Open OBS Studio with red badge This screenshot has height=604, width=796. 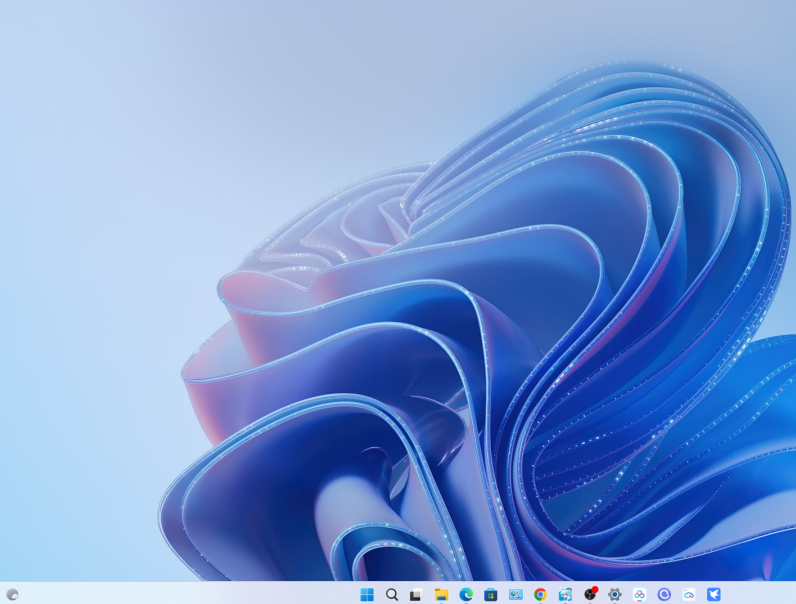590,594
